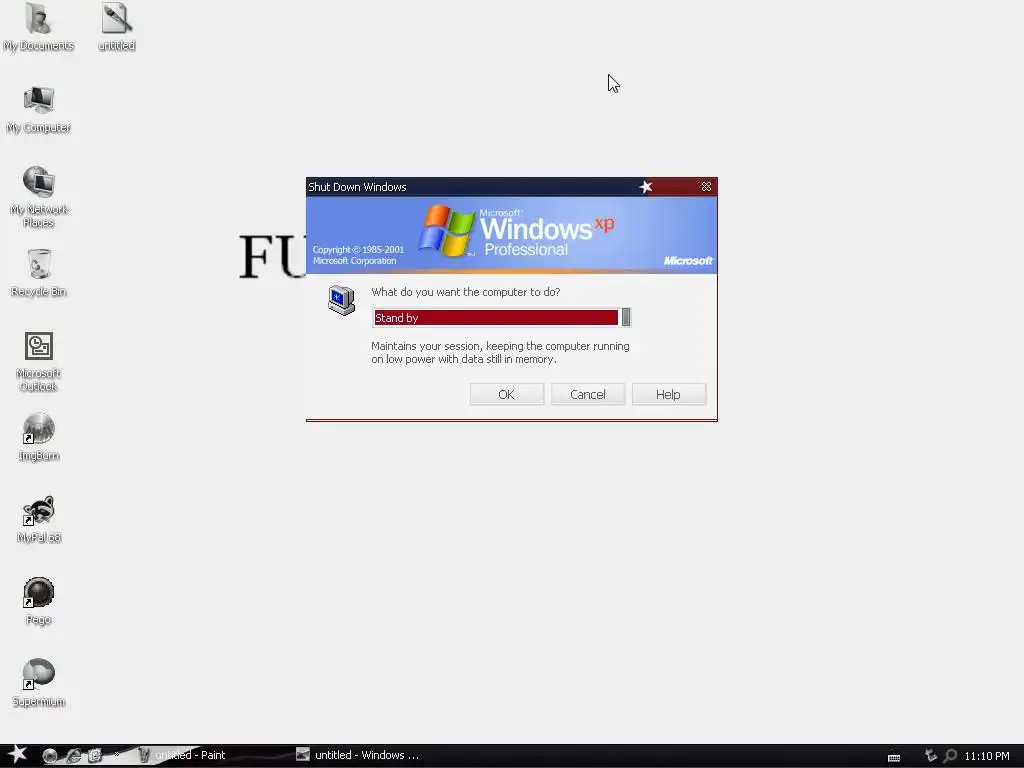The image size is (1024, 768).
Task: Confirm with the OK button
Action: [507, 394]
